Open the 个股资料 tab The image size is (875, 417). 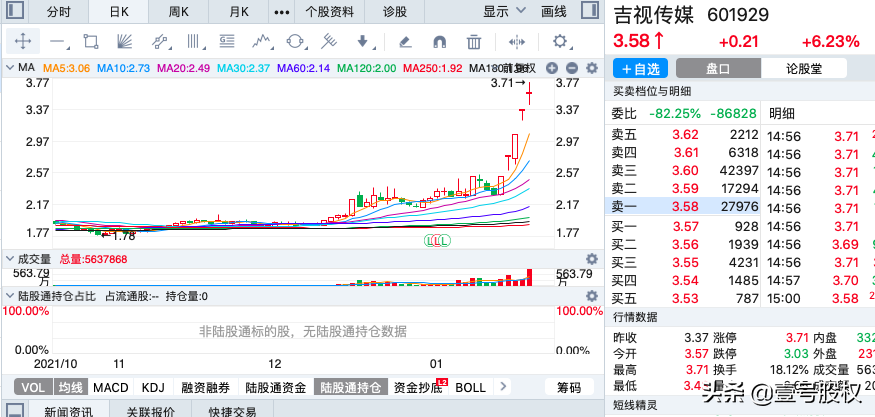[331, 11]
